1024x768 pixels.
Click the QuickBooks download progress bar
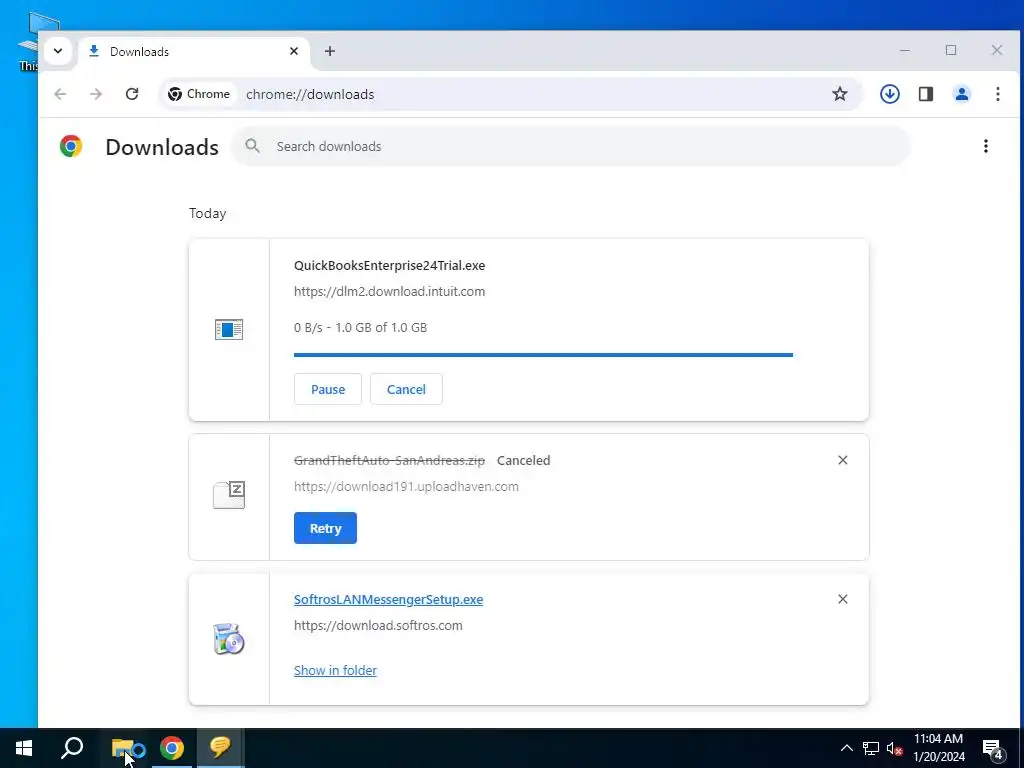(543, 355)
